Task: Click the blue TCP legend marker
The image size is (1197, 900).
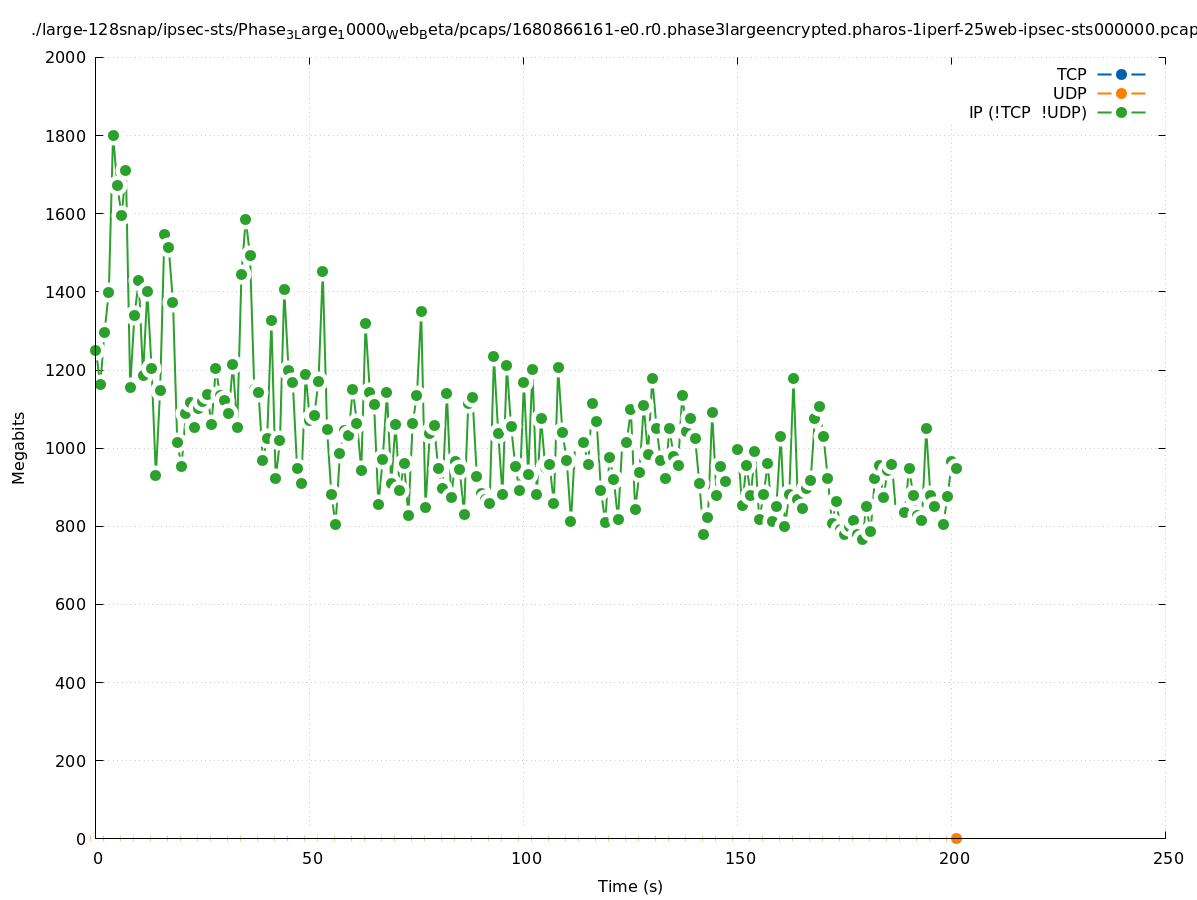Action: pos(1121,74)
